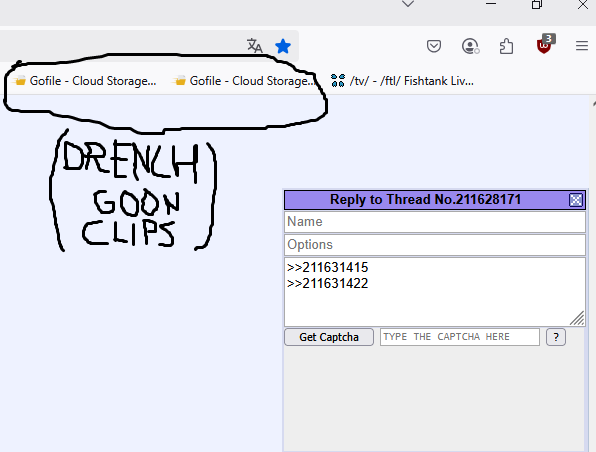Minimize the browser window
This screenshot has height=452, width=596.
491,4
